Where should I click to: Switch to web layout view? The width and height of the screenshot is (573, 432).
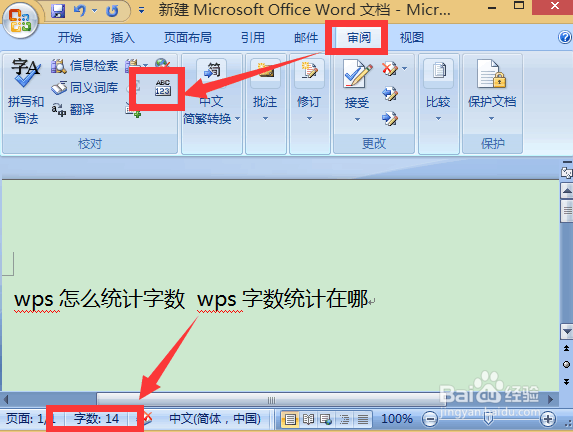click(326, 419)
